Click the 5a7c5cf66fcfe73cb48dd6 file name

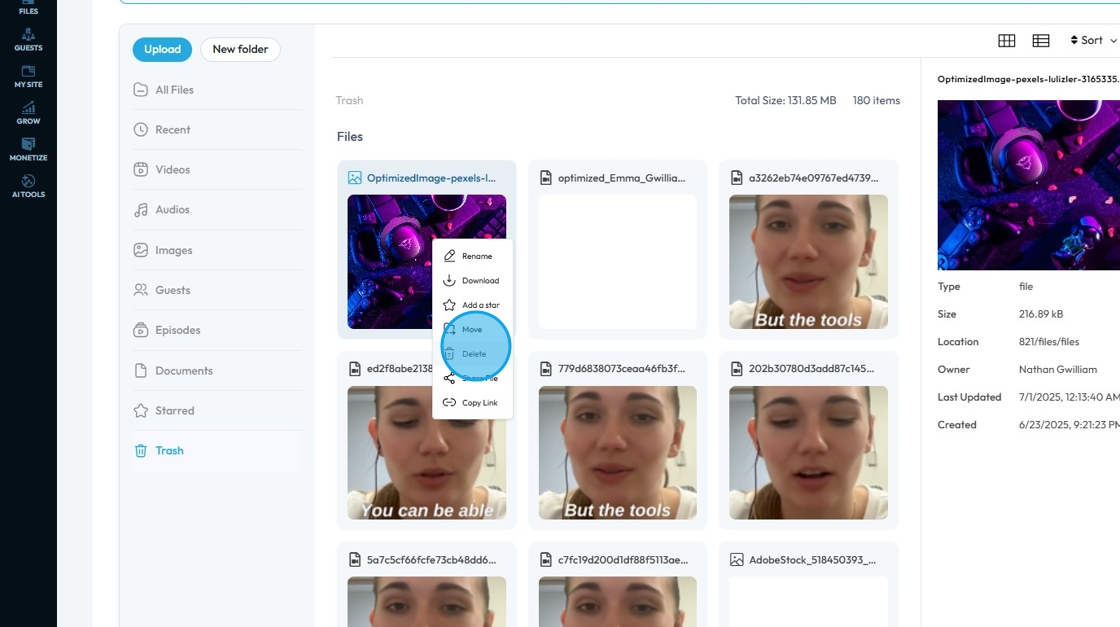click(x=431, y=560)
